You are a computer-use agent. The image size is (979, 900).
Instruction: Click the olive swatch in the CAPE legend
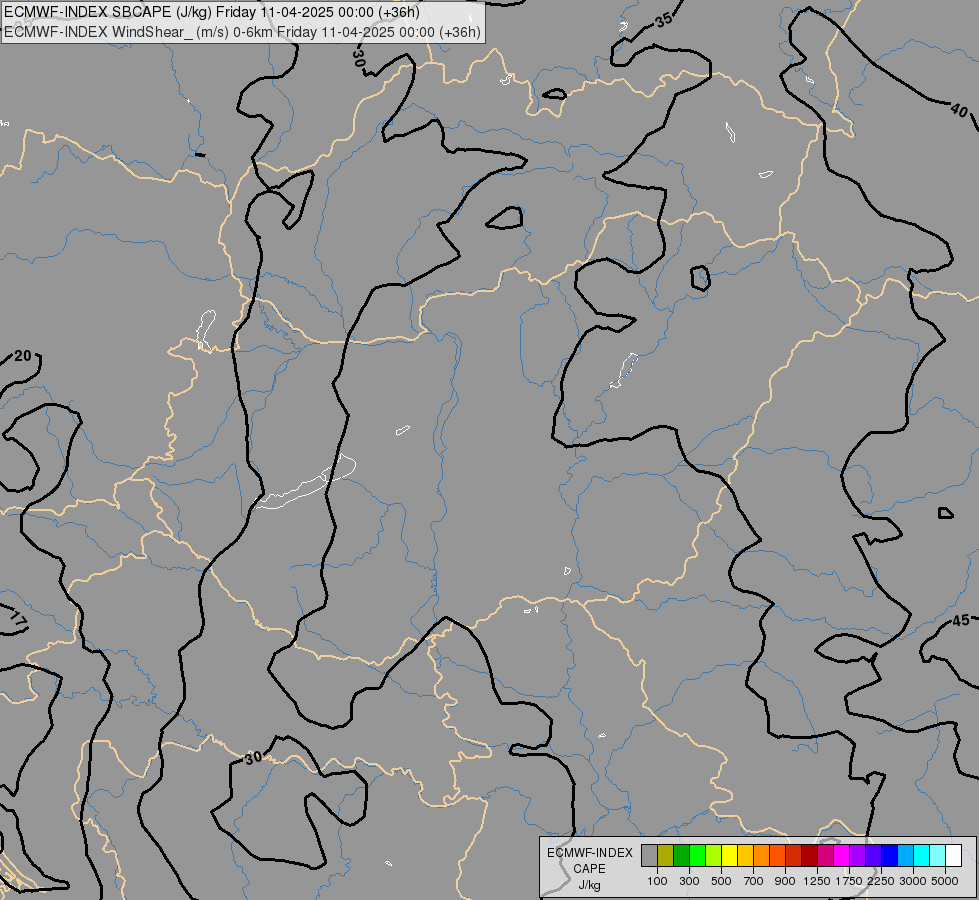666,856
